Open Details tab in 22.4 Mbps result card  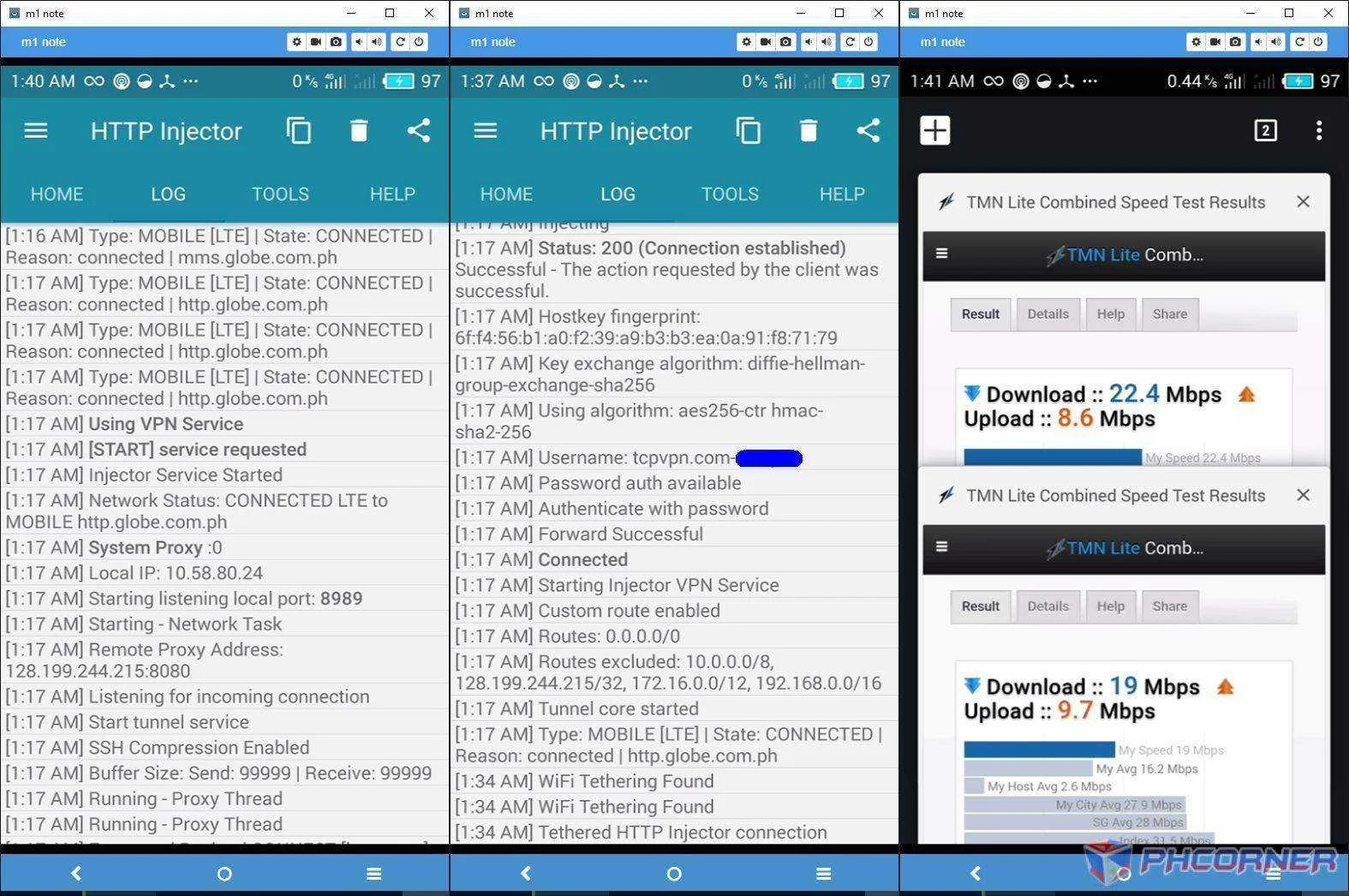[1048, 314]
